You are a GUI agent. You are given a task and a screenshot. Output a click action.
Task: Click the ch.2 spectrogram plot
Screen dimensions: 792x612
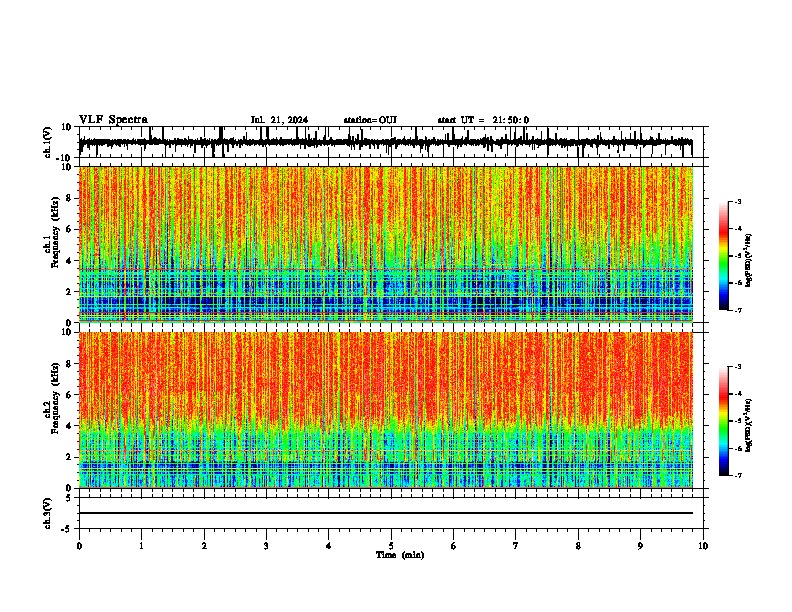coord(386,410)
